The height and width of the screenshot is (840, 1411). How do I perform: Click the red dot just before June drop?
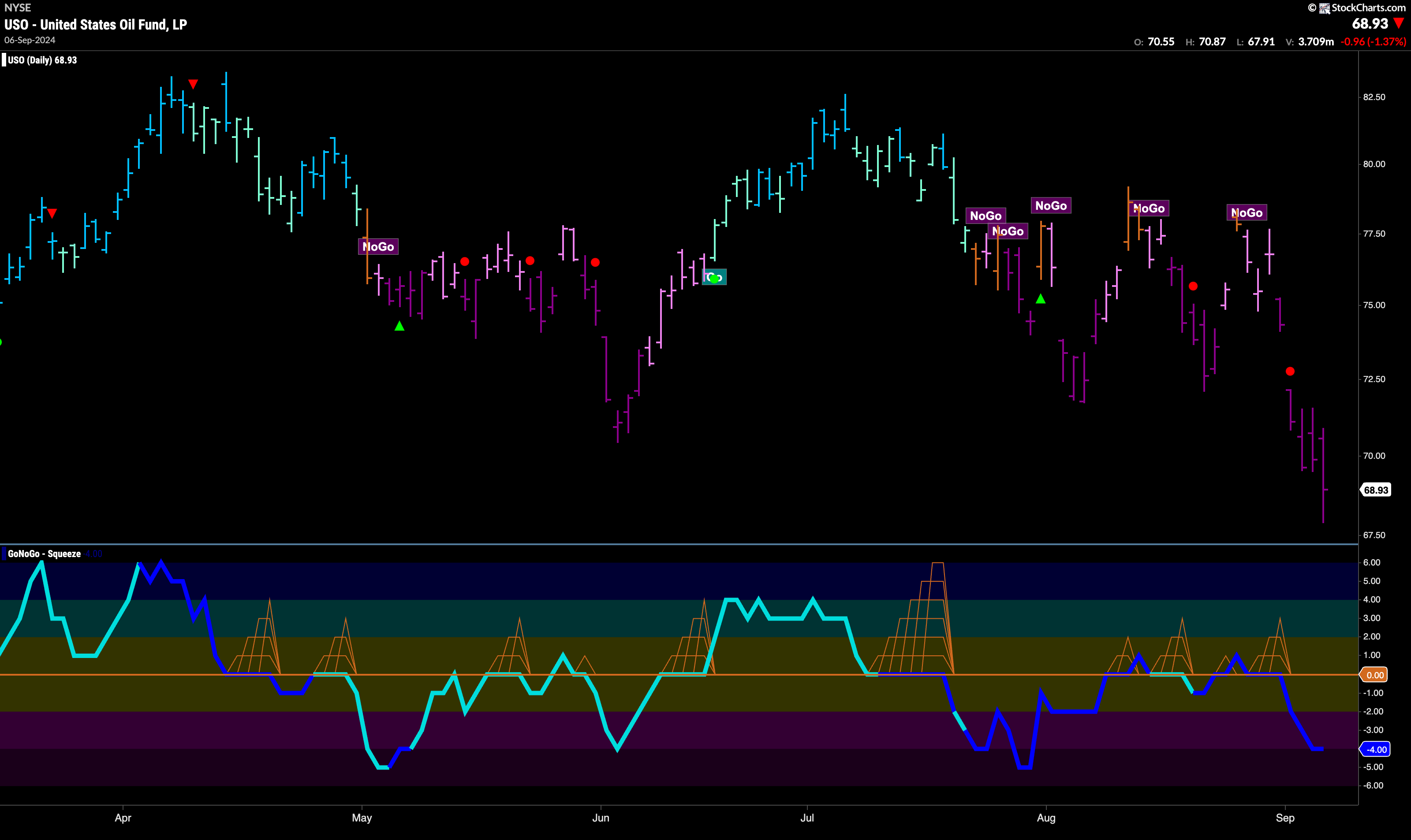595,262
